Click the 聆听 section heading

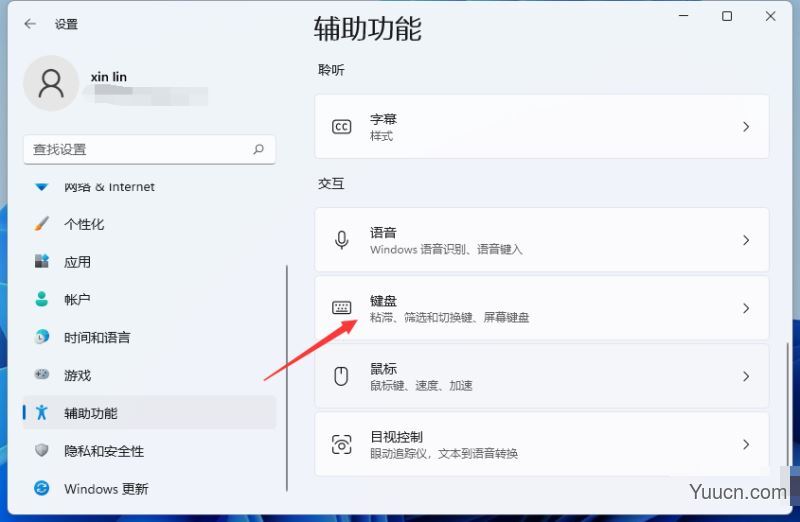click(331, 70)
